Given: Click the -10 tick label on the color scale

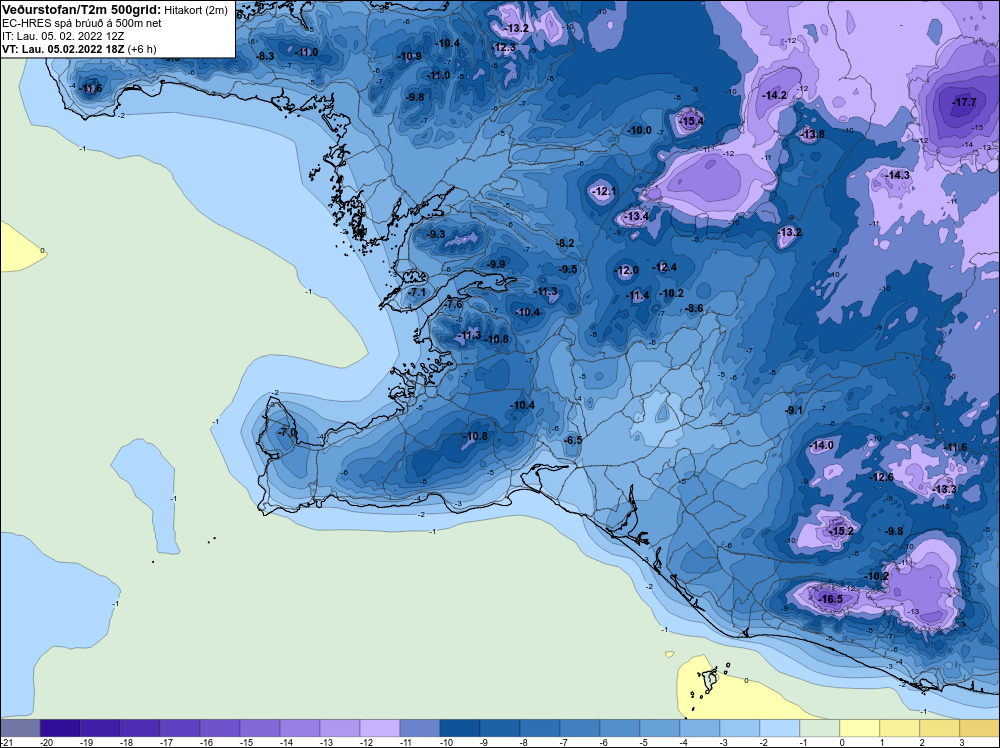Looking at the screenshot, I should 445,742.
